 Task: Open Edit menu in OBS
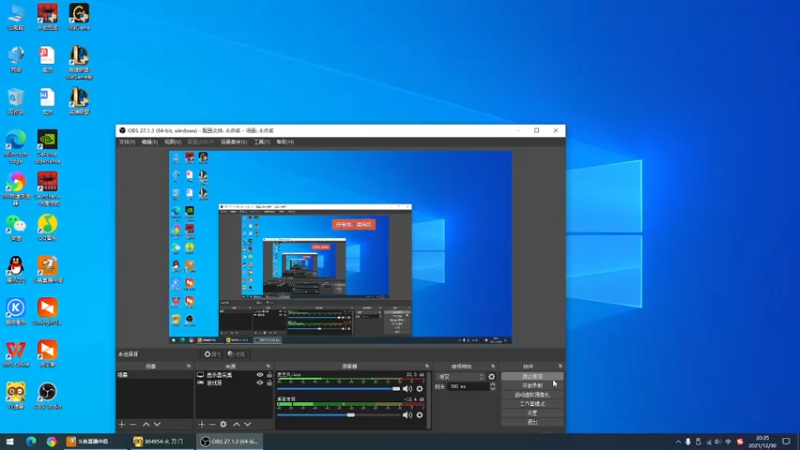click(149, 142)
